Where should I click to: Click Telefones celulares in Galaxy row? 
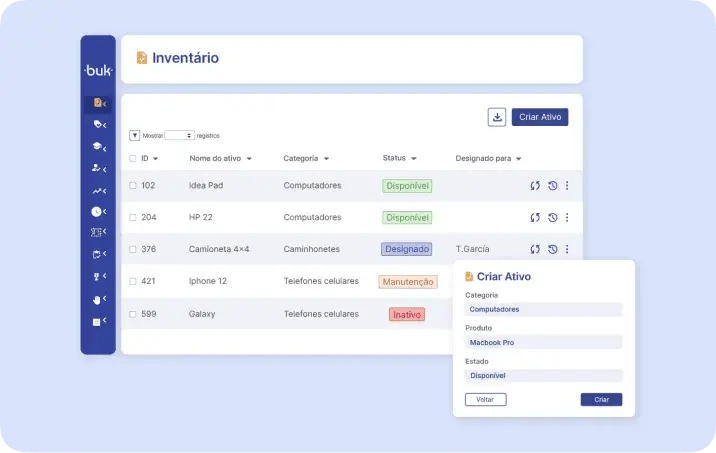pos(321,314)
